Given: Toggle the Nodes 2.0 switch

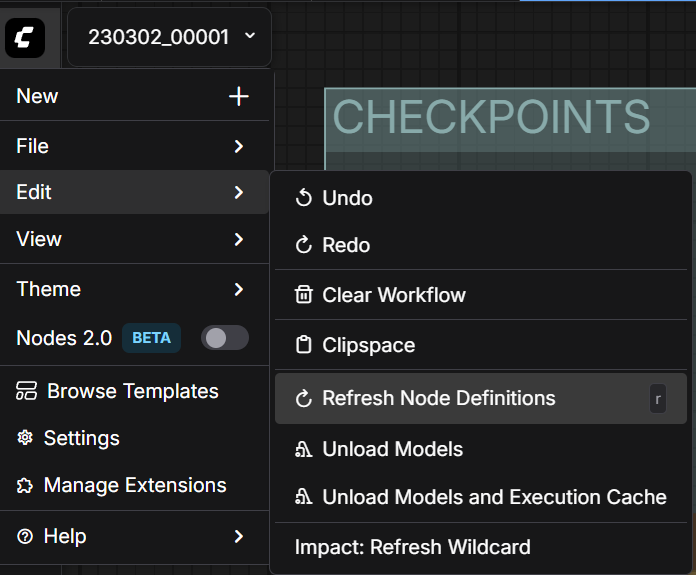Looking at the screenshot, I should (225, 338).
